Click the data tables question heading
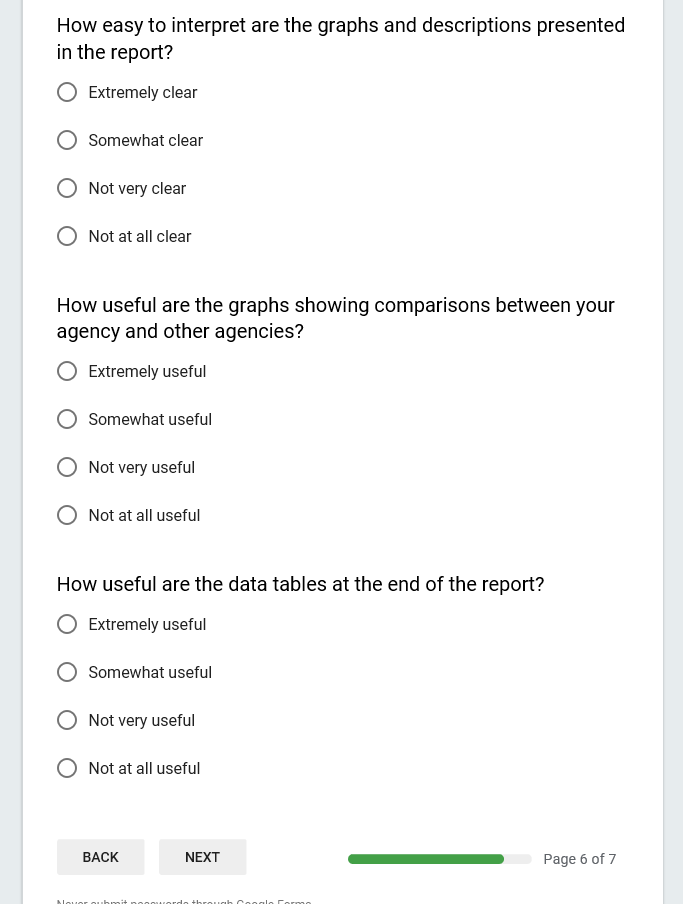Image resolution: width=683 pixels, height=904 pixels. pyautogui.click(x=300, y=584)
